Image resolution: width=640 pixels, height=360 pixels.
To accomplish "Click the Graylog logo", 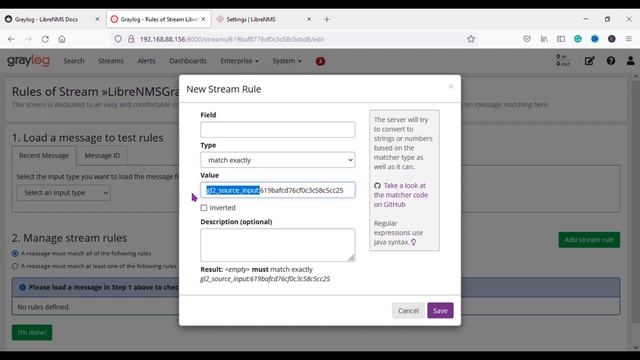I will (x=29, y=61).
